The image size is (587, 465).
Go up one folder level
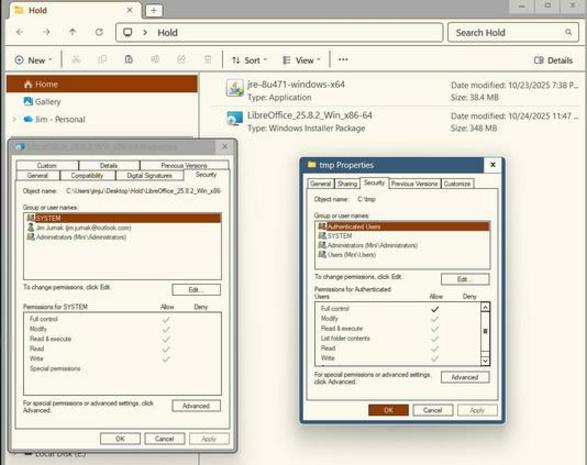[73, 32]
